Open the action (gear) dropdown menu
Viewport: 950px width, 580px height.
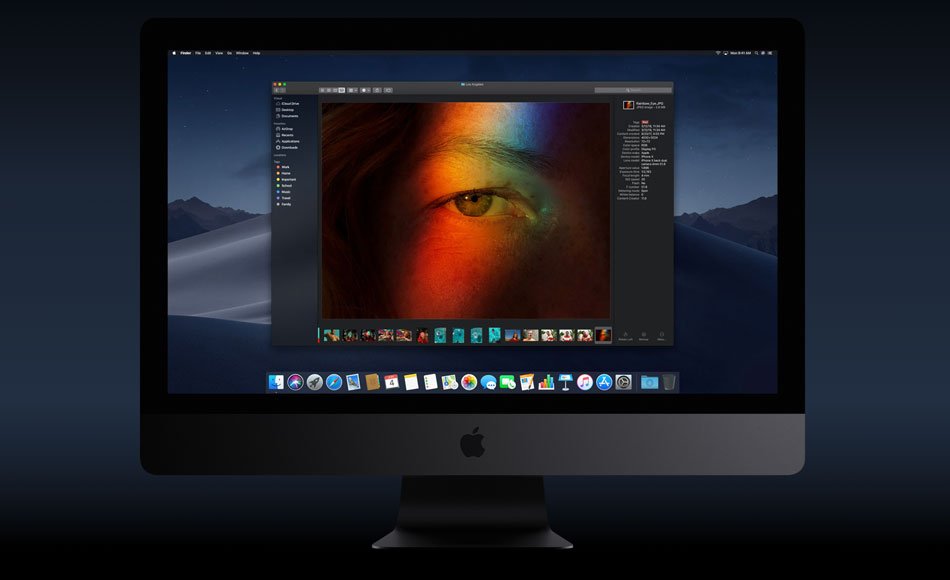(364, 90)
